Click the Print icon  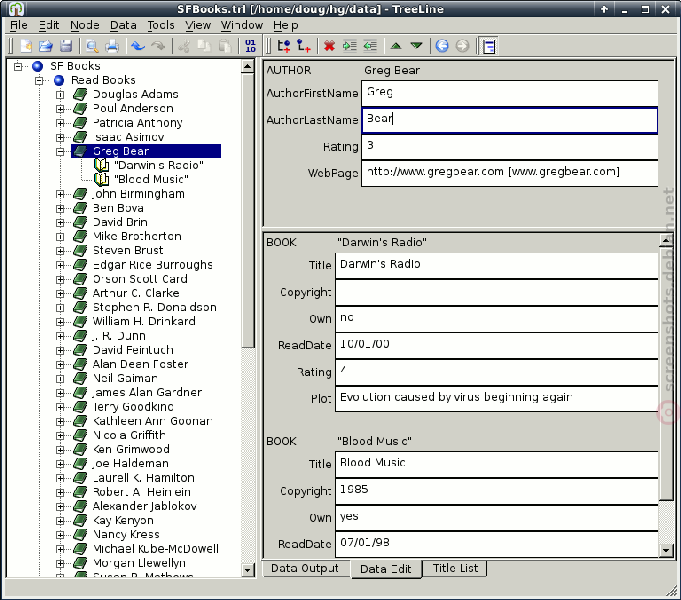(112, 46)
